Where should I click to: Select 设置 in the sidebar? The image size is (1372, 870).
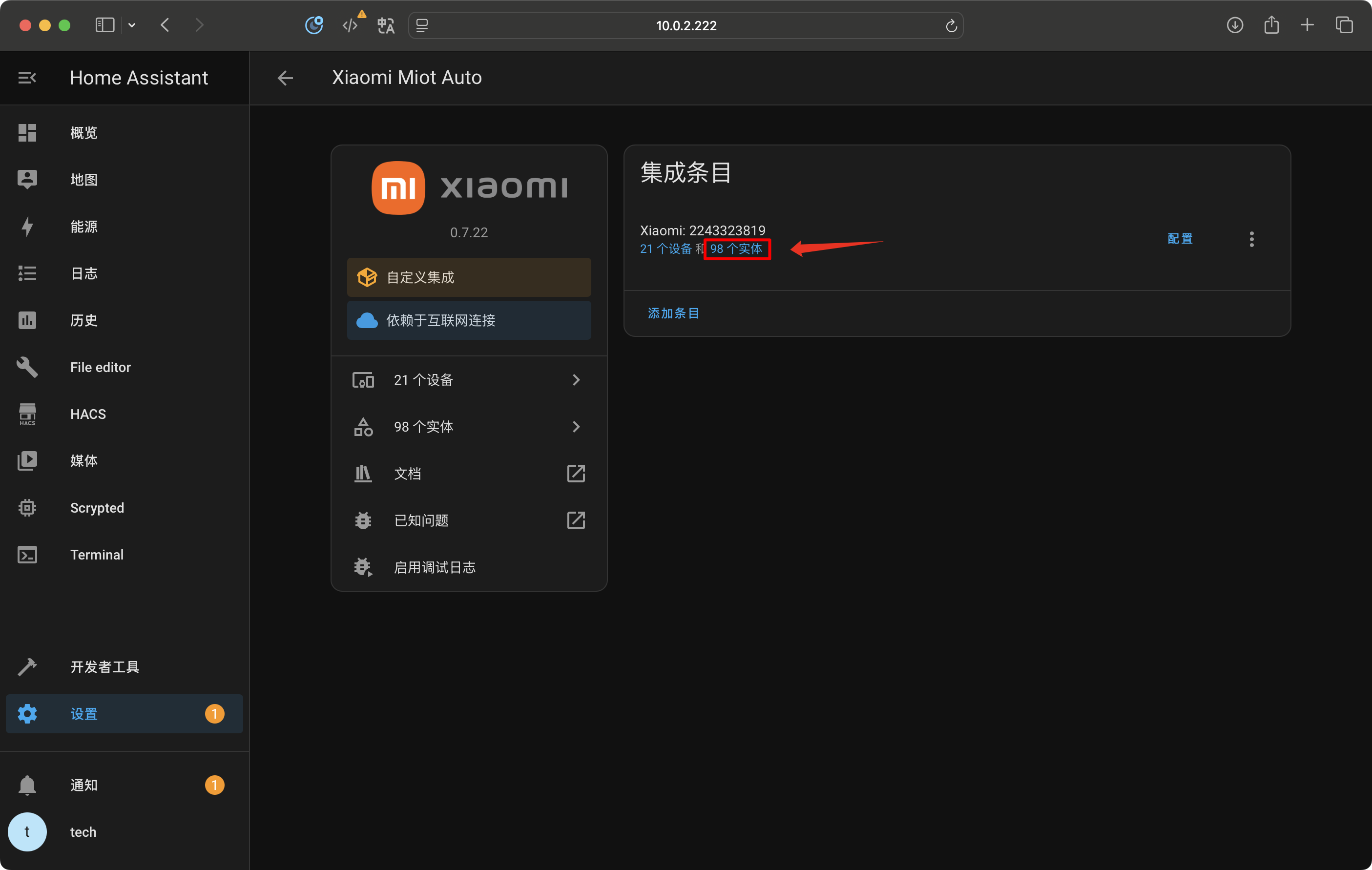(x=124, y=713)
